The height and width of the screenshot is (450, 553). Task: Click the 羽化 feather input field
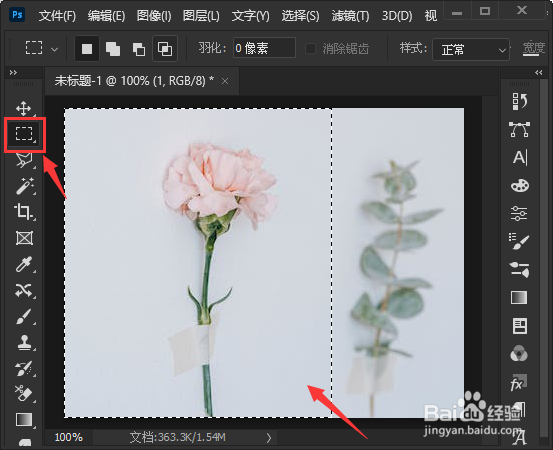click(x=264, y=48)
